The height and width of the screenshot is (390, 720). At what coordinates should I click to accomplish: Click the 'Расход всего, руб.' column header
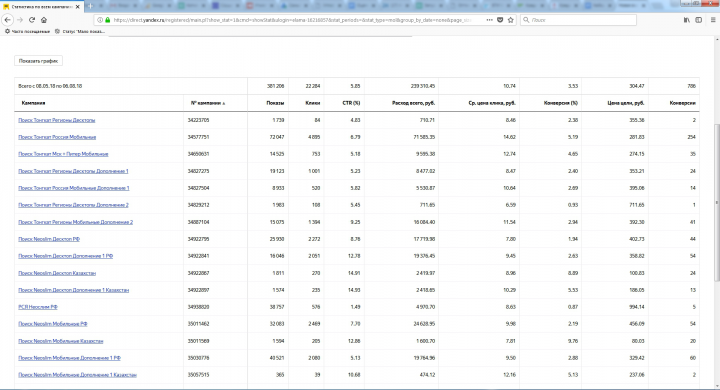tap(413, 103)
